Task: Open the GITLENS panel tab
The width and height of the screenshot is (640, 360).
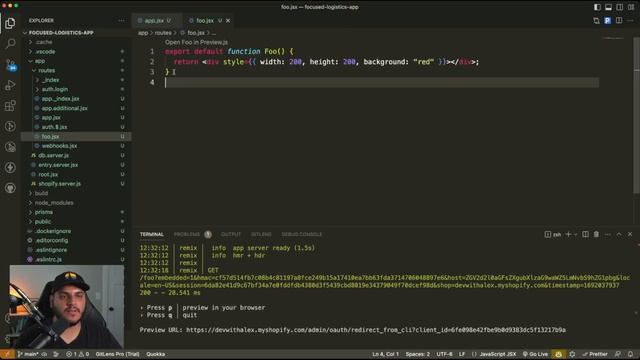Action: coord(261,234)
